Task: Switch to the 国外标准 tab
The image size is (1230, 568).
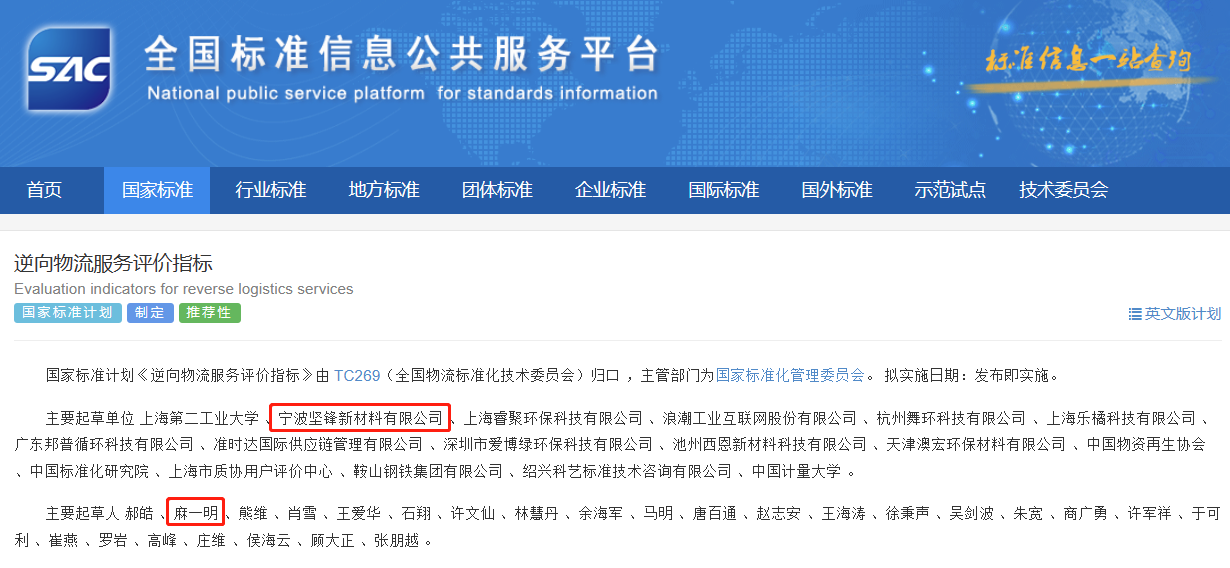Action: pyautogui.click(x=837, y=190)
